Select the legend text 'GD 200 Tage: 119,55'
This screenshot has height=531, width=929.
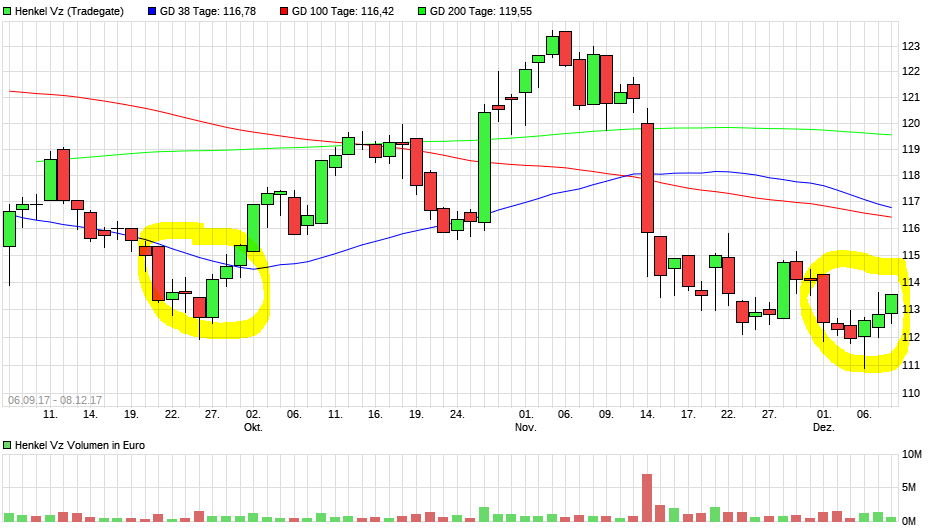(480, 11)
